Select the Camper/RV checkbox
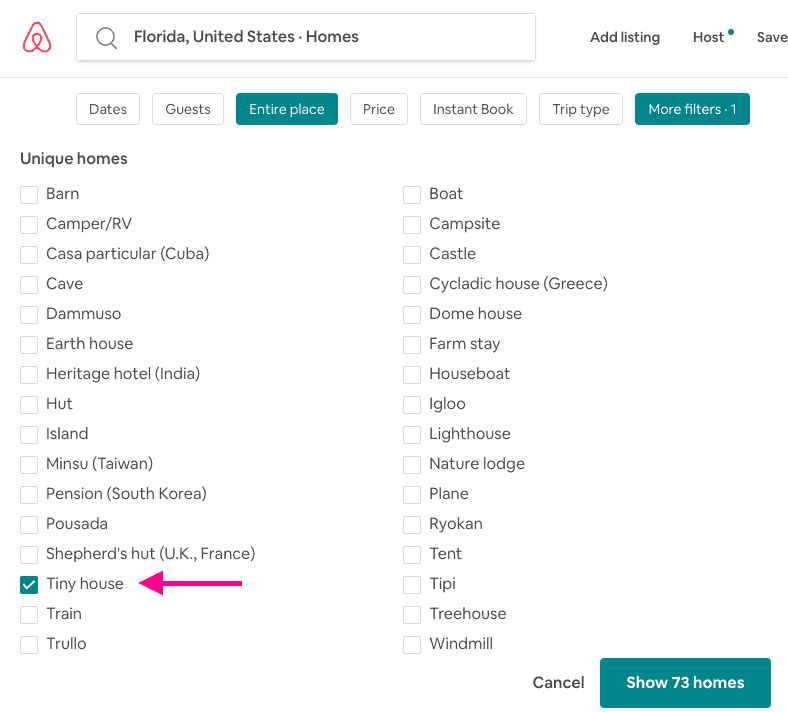The image size is (788, 712). click(29, 224)
